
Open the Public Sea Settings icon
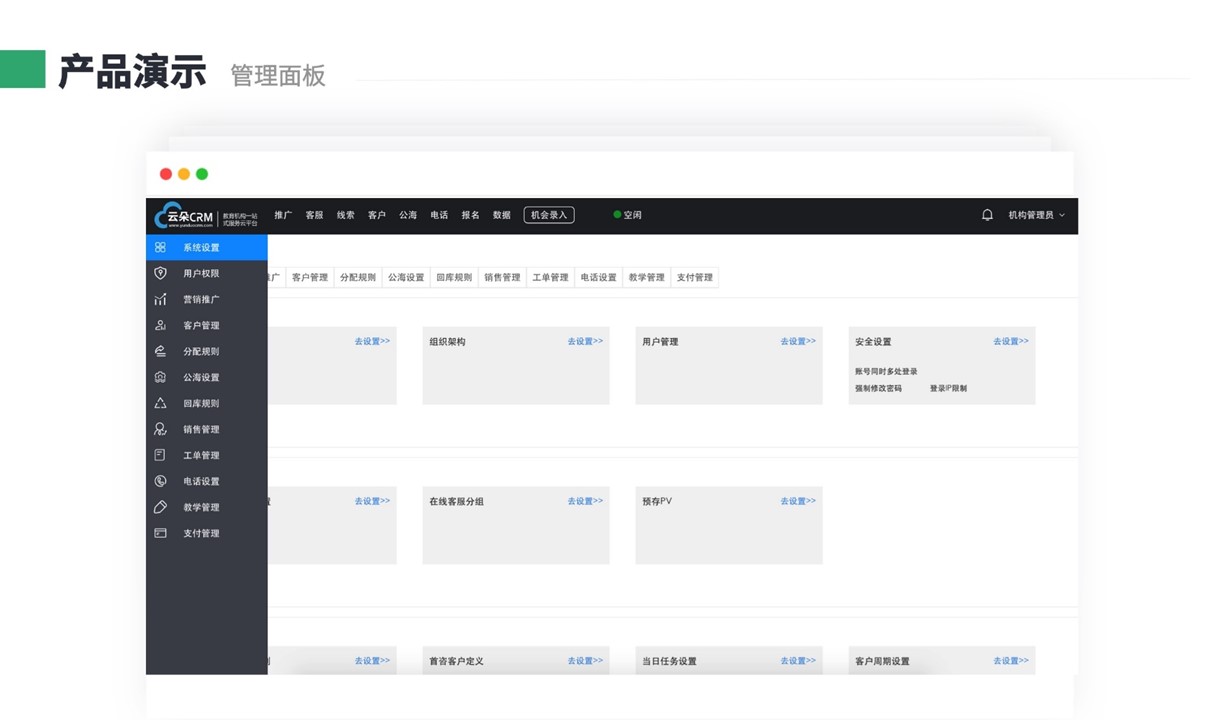[160, 377]
